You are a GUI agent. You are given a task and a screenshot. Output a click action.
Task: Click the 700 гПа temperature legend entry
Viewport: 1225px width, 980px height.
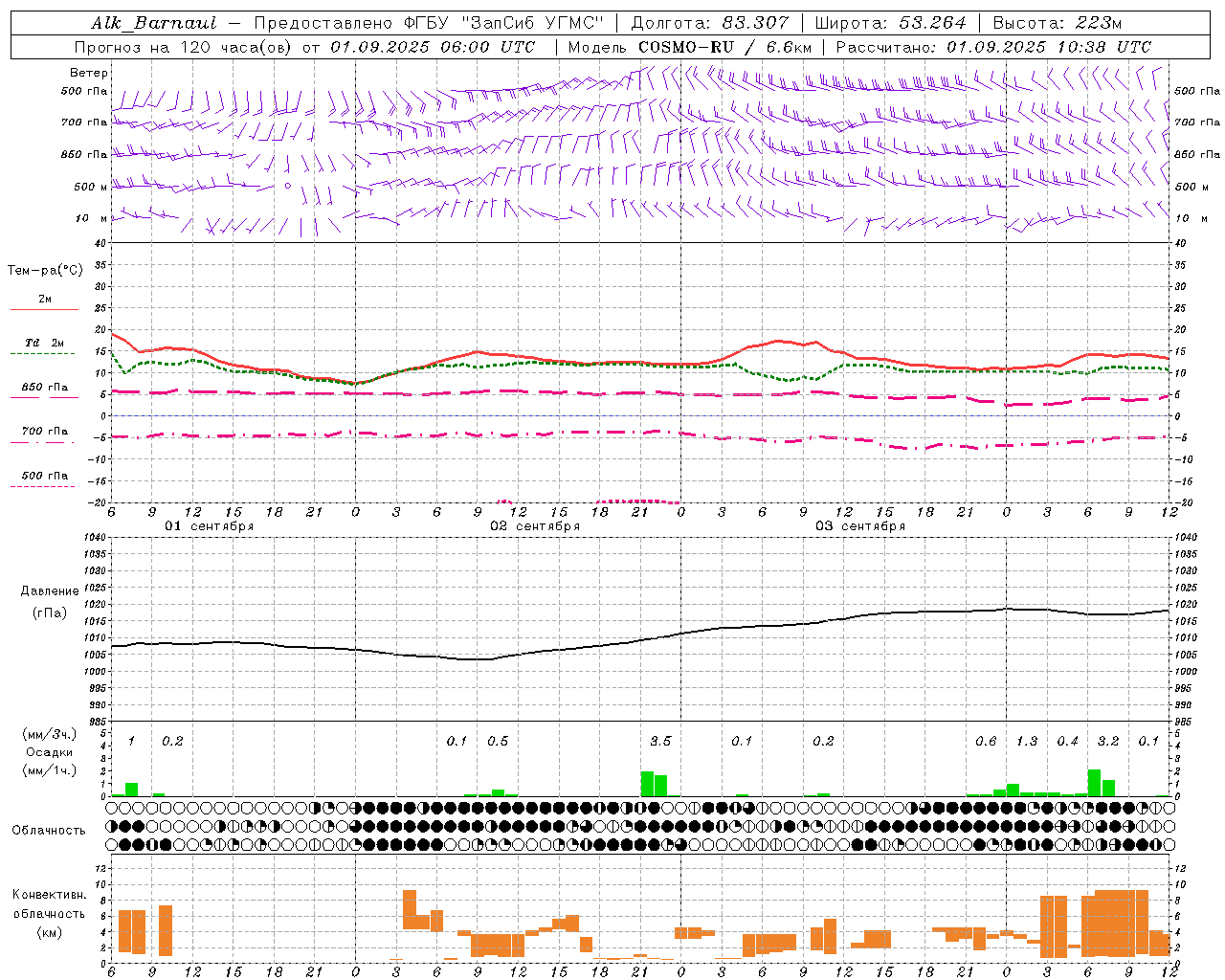(x=45, y=432)
